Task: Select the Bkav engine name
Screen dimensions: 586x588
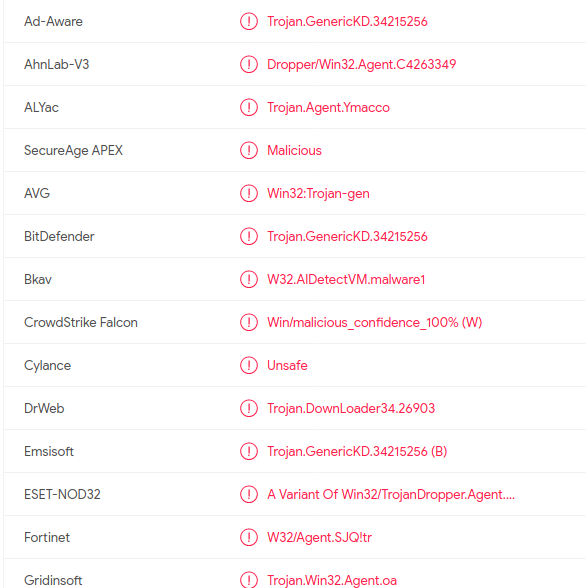Action: pos(38,279)
